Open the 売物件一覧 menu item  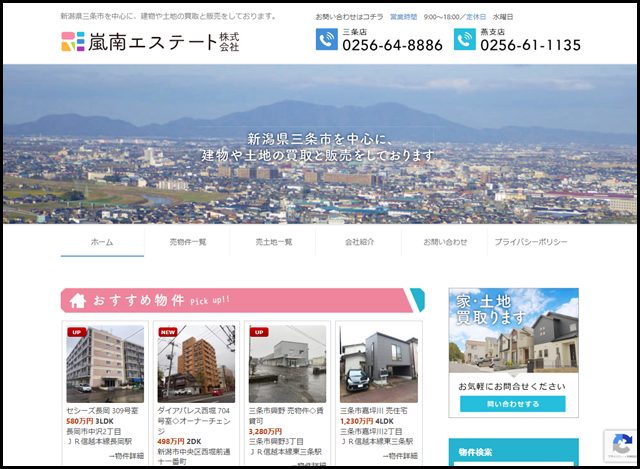pyautogui.click(x=188, y=242)
